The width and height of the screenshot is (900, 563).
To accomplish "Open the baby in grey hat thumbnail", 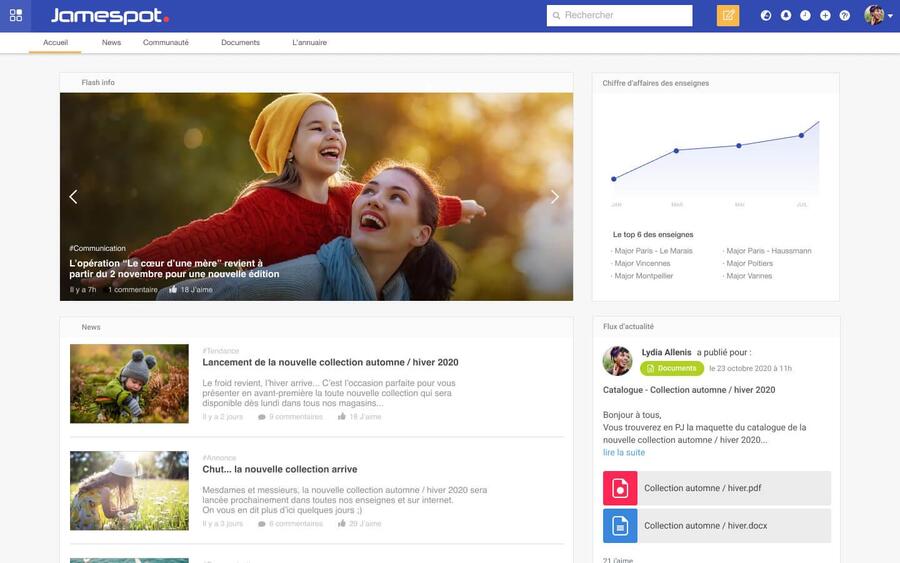I will coord(129,383).
